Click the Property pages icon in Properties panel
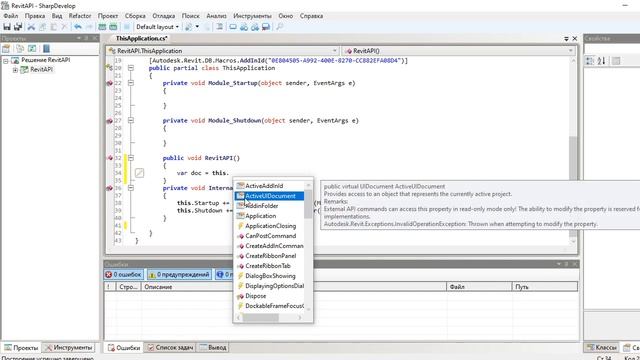640x360 pixels. [616, 61]
